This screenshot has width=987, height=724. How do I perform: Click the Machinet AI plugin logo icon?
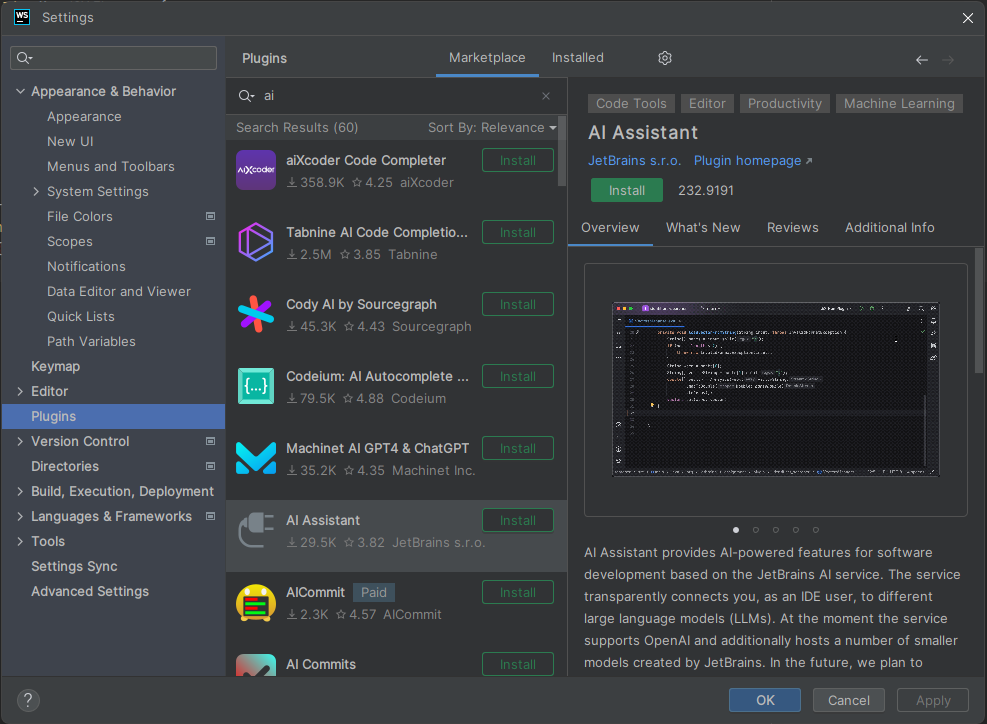(x=256, y=458)
